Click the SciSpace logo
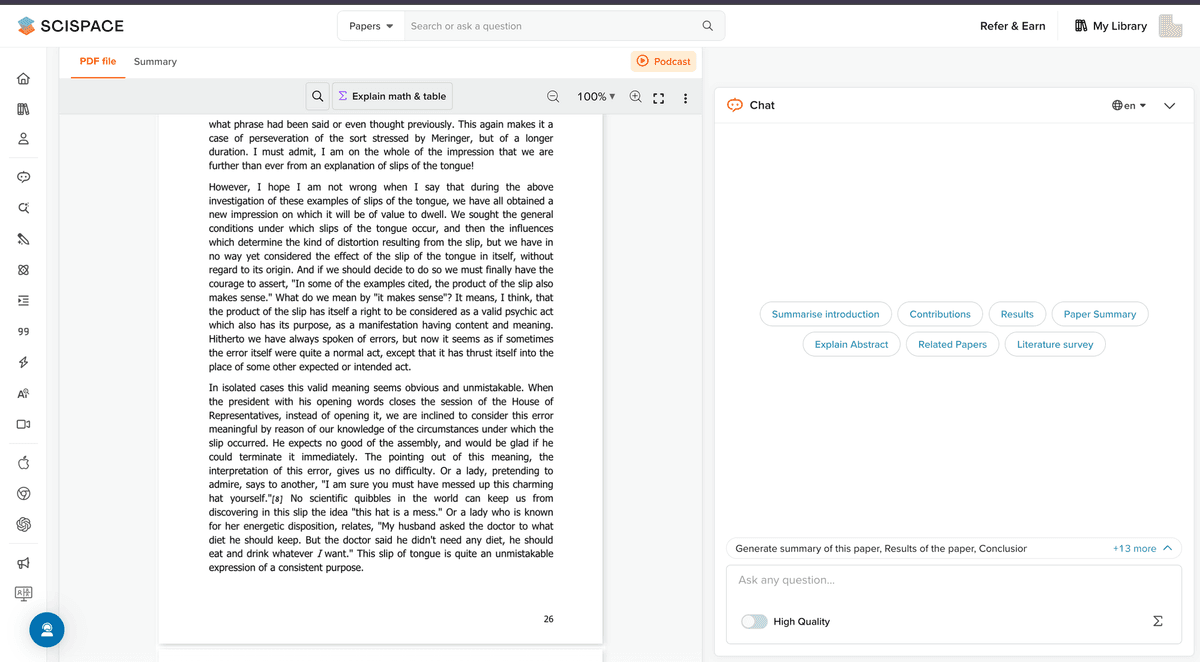The height and width of the screenshot is (662, 1200). [69, 26]
